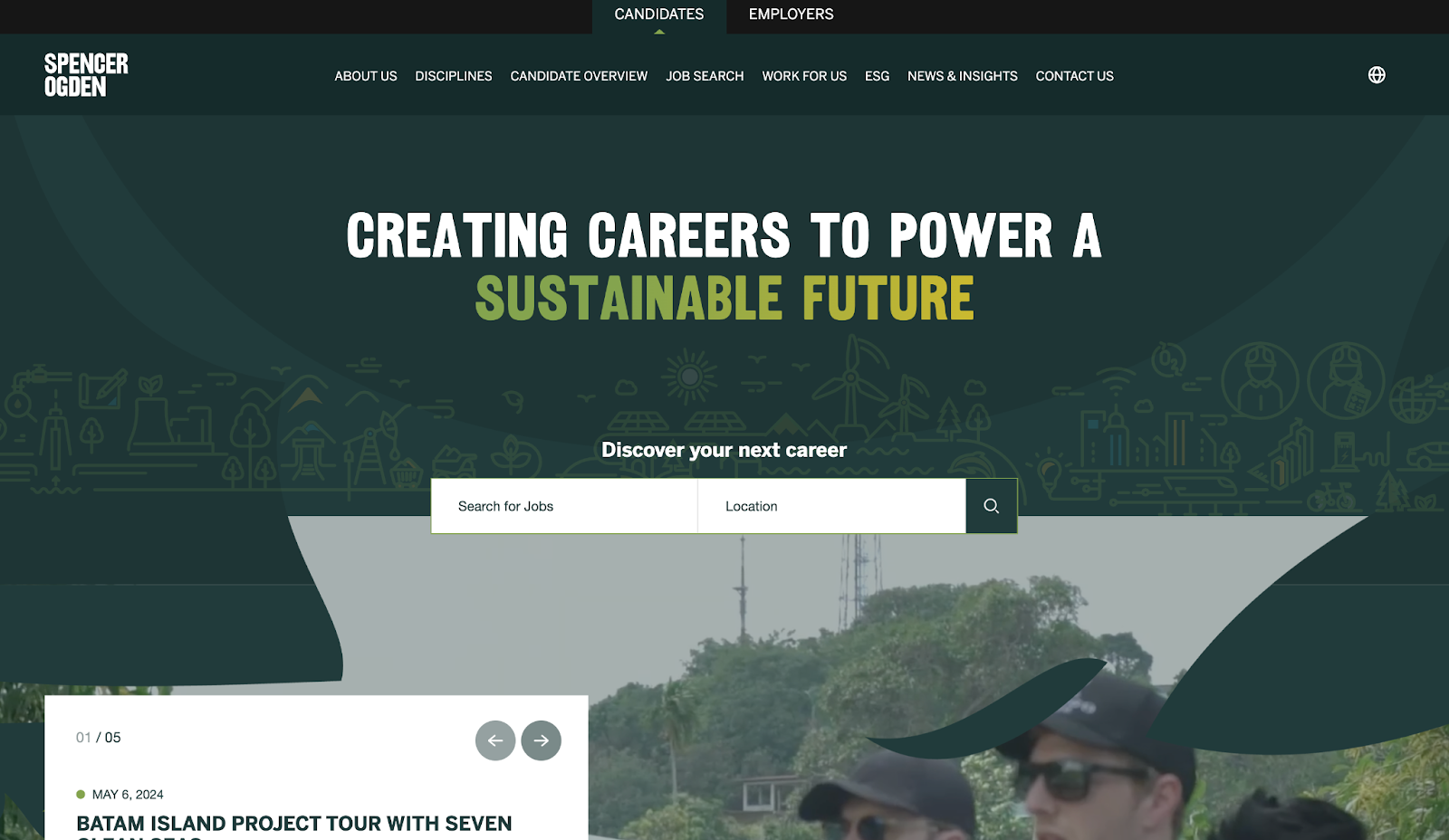Focus the Location input field

pos(831,506)
